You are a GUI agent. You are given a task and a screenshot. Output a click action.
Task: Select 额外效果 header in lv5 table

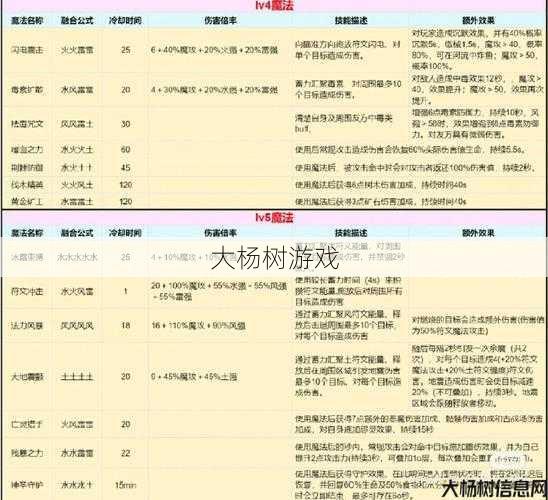478,233
